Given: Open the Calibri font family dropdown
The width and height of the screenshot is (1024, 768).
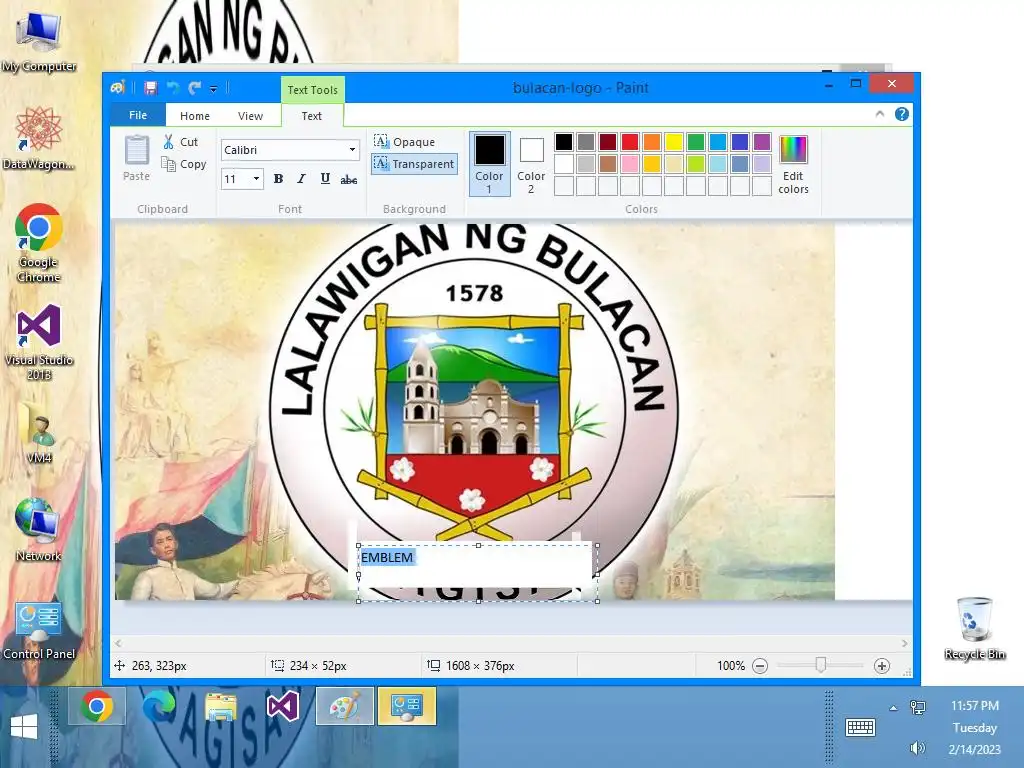Looking at the screenshot, I should click(353, 150).
